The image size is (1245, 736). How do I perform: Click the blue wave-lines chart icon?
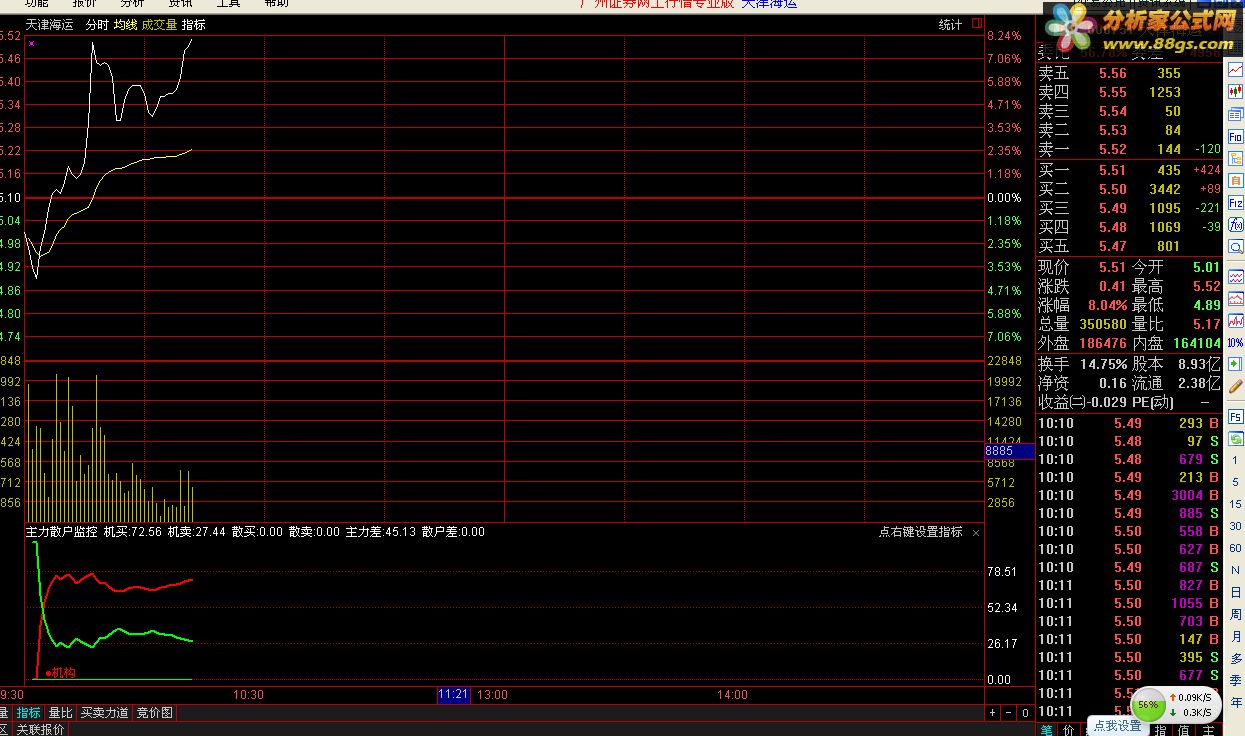(1236, 275)
